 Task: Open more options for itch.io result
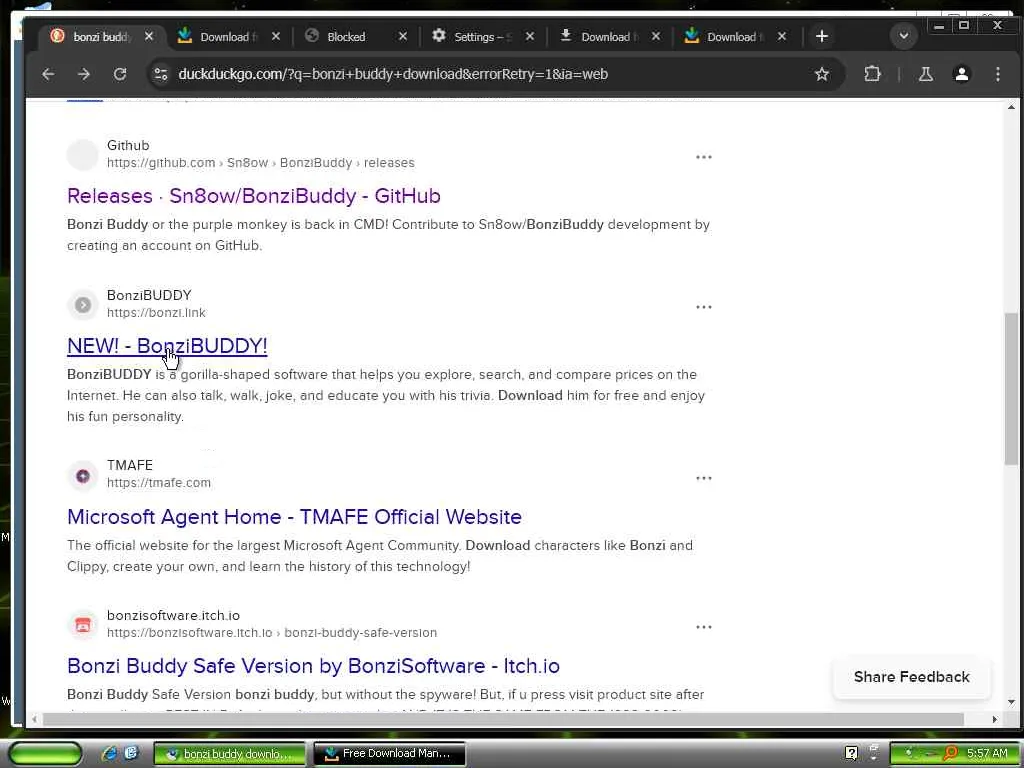(703, 627)
